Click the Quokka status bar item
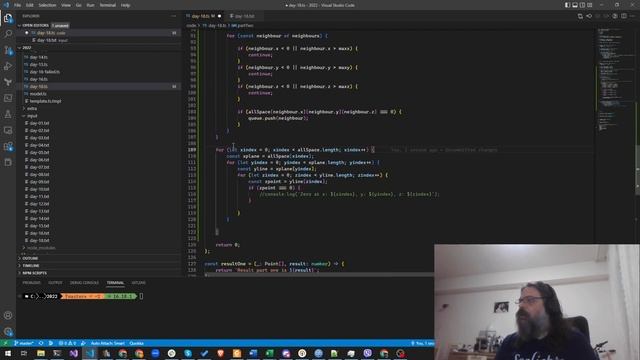 tap(136, 343)
